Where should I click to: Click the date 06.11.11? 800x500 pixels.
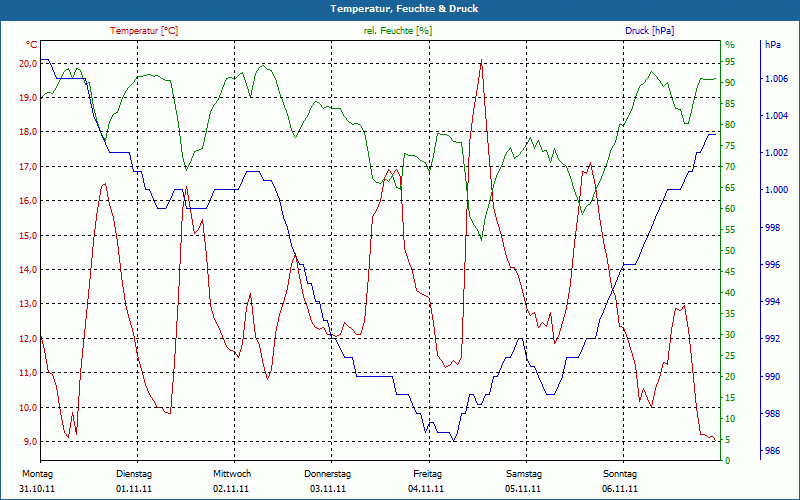tap(620, 489)
